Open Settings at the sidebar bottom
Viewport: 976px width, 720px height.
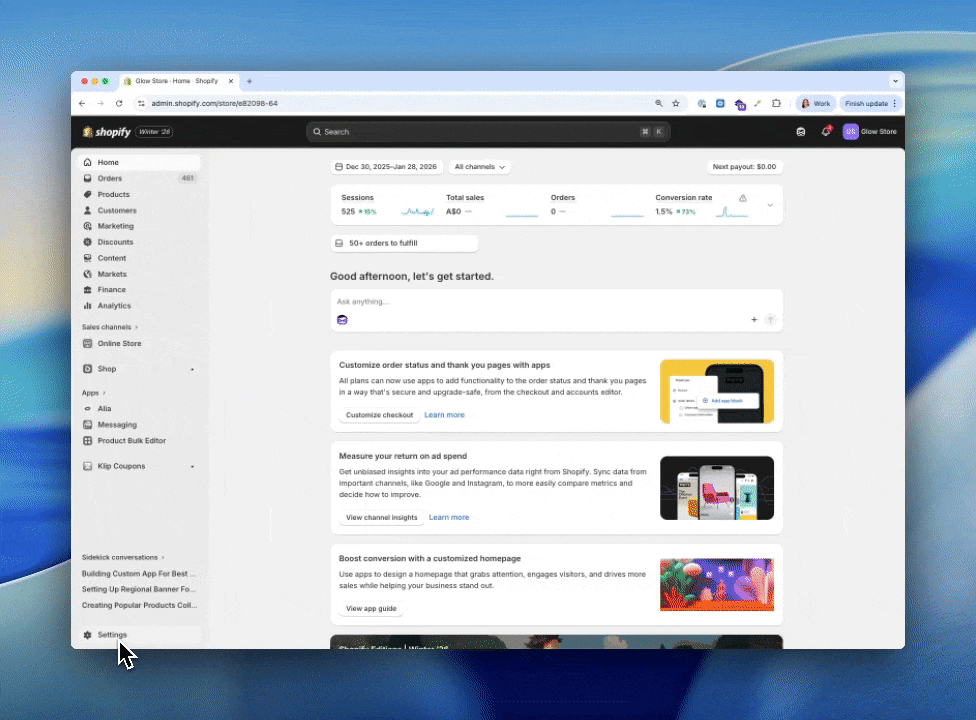click(x=111, y=634)
